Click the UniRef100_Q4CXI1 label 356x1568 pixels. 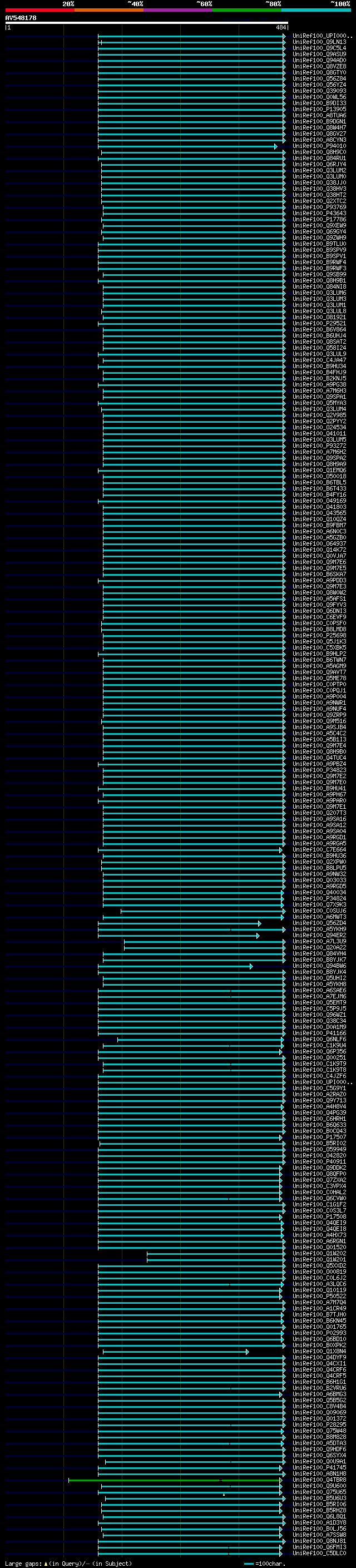coord(319,1363)
